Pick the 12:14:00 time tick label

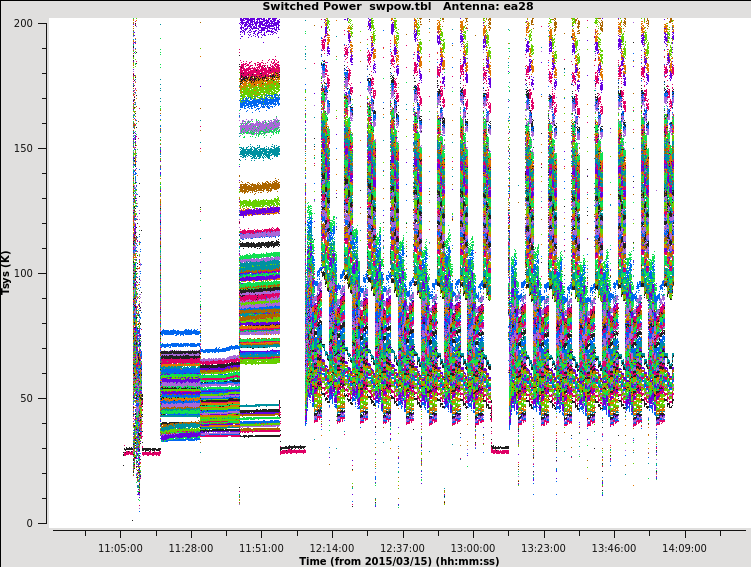[331, 548]
